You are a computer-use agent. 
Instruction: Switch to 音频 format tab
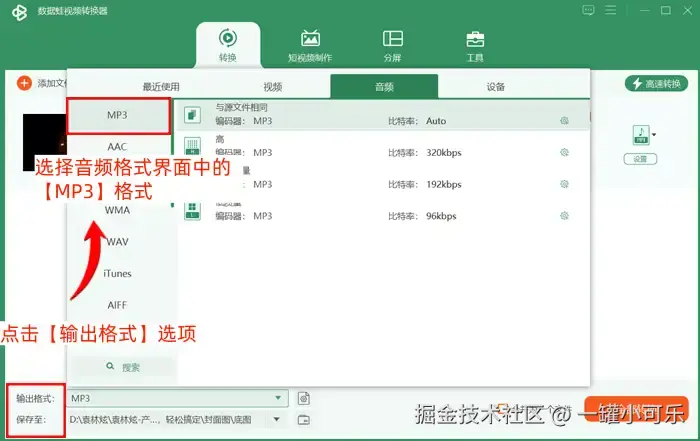coord(384,86)
